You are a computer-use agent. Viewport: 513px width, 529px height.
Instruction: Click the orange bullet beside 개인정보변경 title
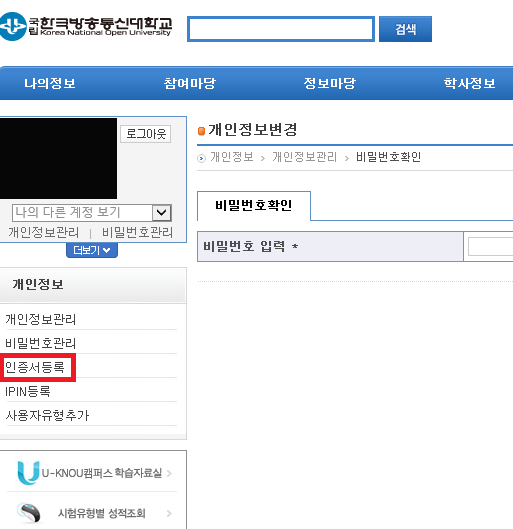[201, 131]
